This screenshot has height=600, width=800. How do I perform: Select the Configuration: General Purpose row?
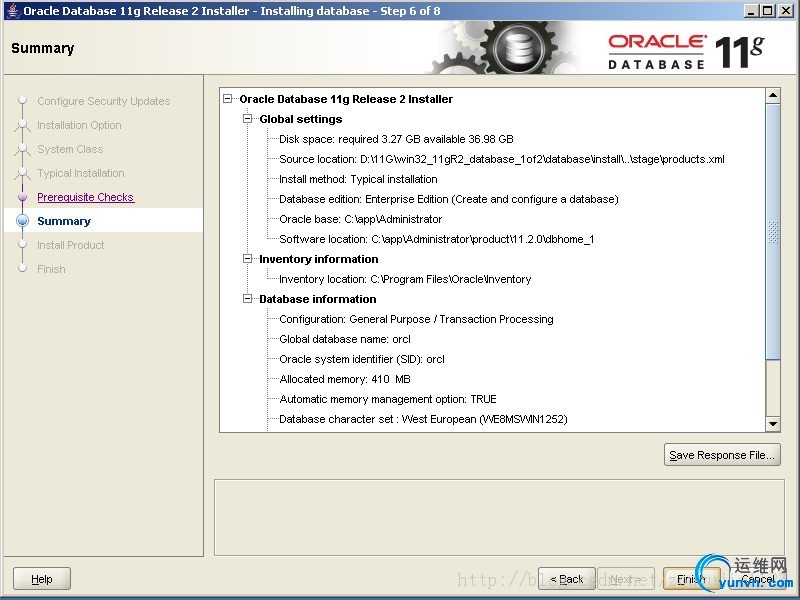pyautogui.click(x=416, y=319)
